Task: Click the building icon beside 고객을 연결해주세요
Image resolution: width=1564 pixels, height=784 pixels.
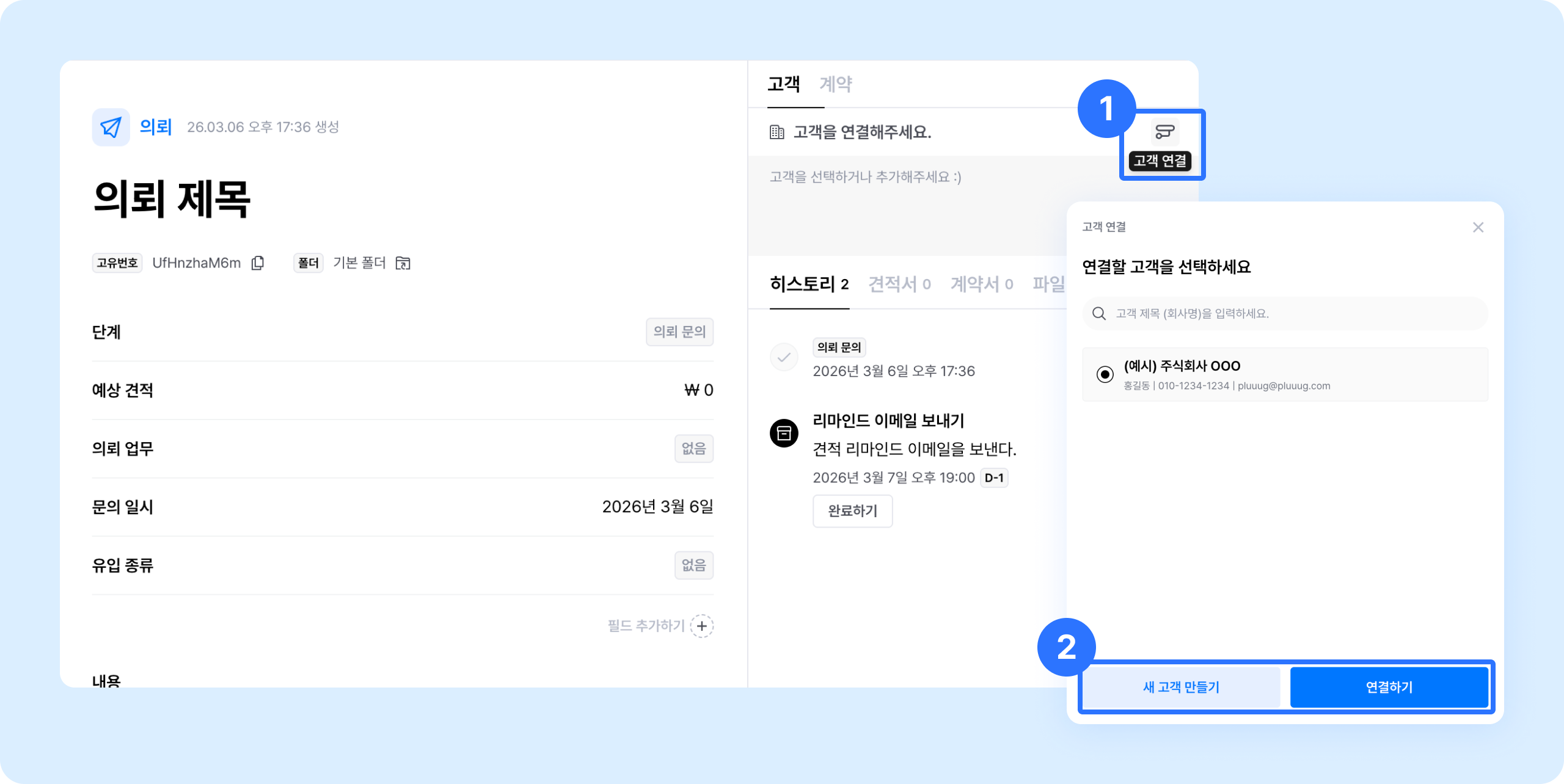Action: click(x=777, y=132)
